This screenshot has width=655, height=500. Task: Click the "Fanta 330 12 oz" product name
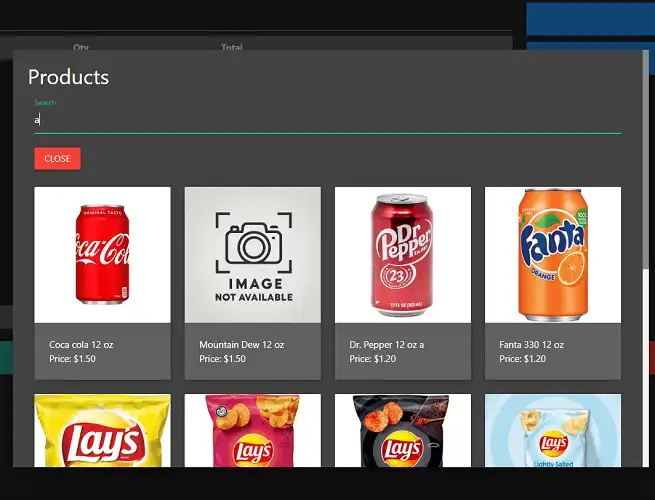(x=532, y=345)
